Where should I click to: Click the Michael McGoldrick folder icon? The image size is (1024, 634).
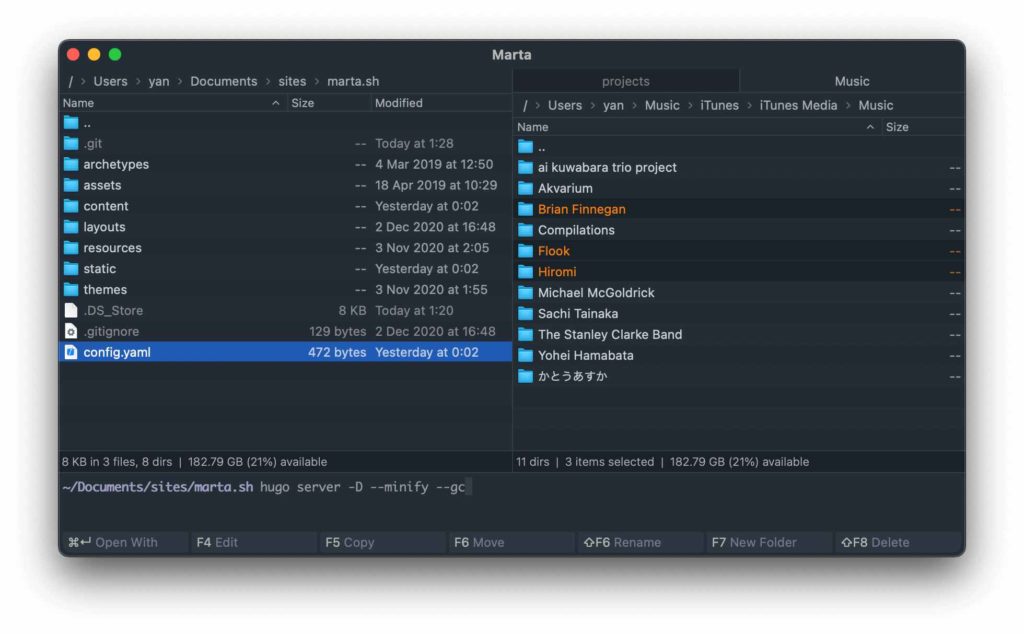[526, 293]
